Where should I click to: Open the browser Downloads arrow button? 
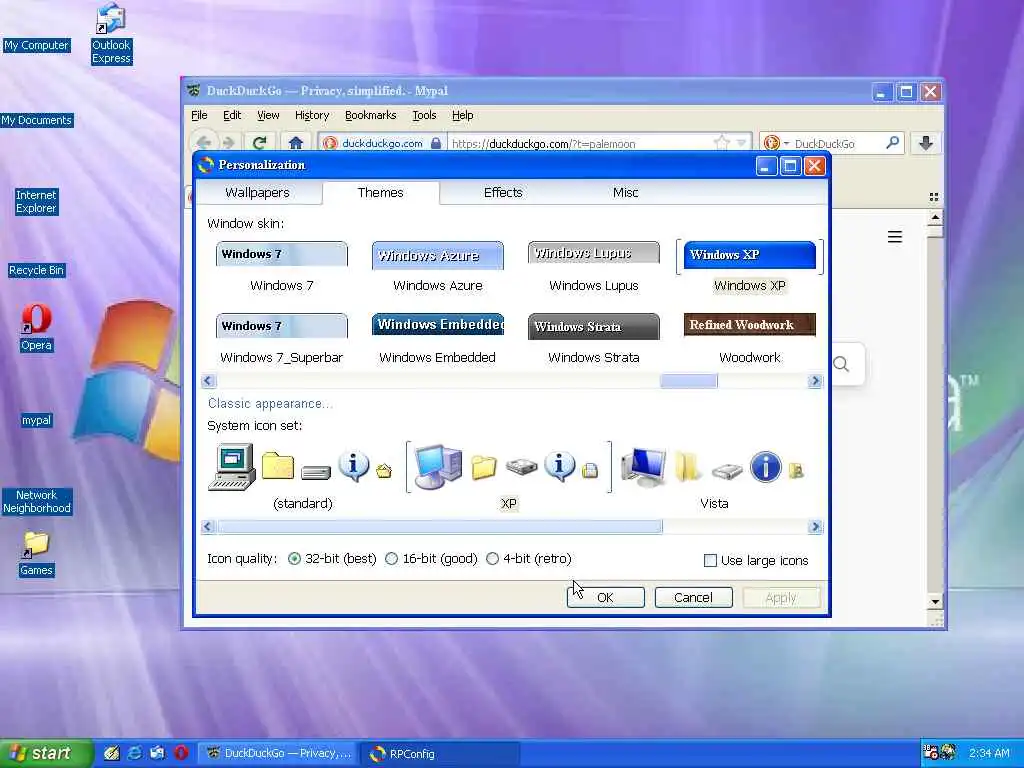pyautogui.click(x=925, y=143)
